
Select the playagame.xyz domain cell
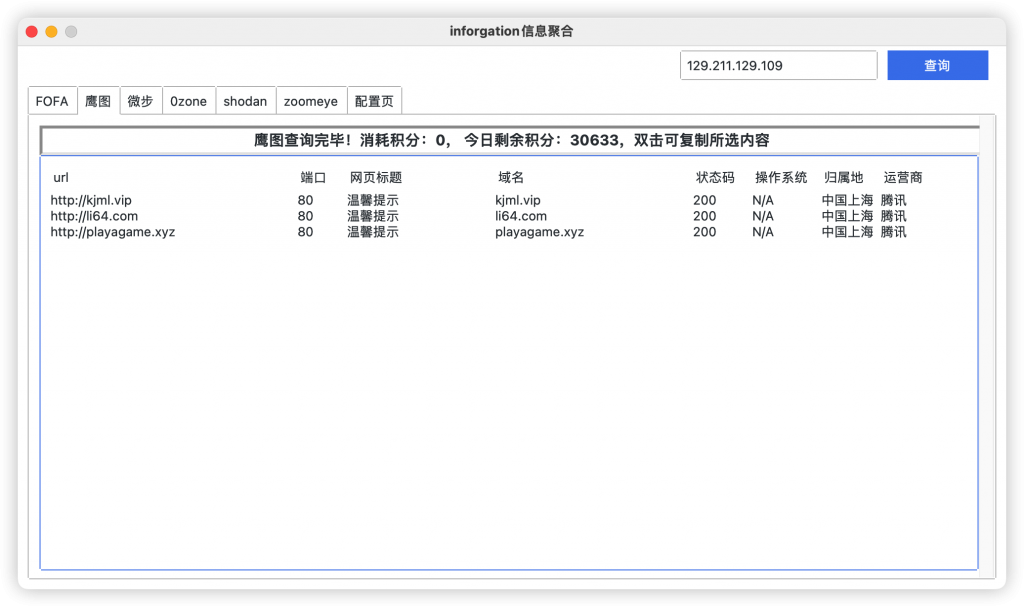(x=539, y=232)
